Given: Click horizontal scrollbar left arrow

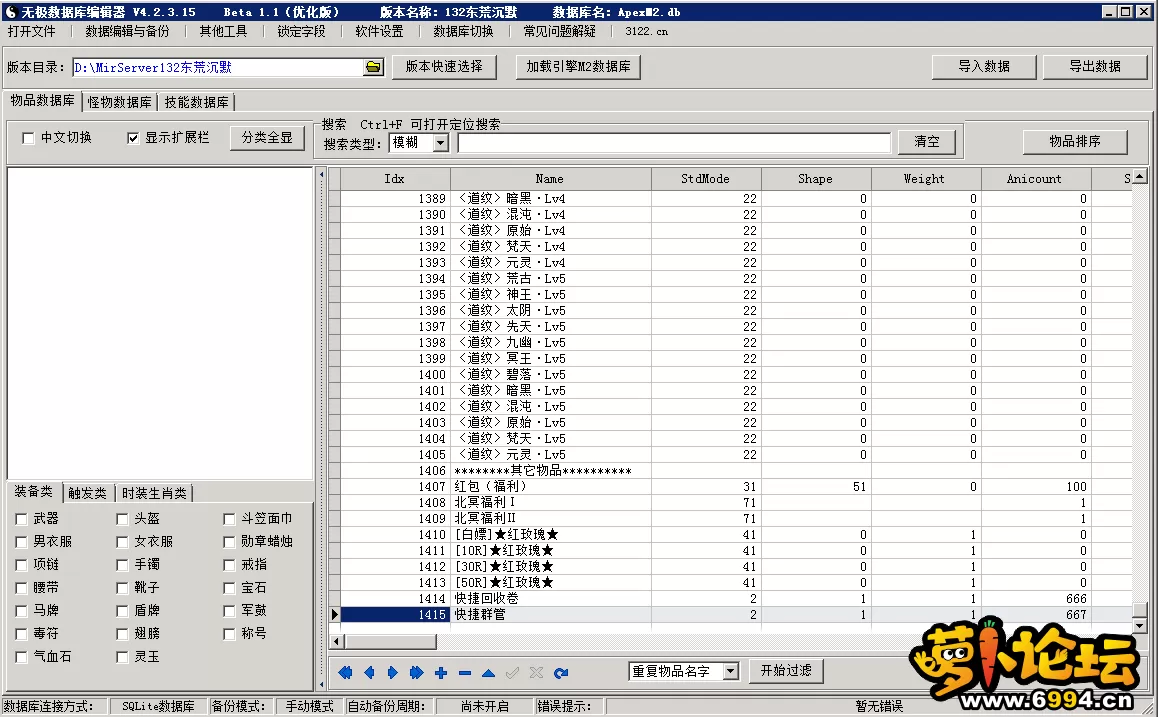Looking at the screenshot, I should click(336, 642).
